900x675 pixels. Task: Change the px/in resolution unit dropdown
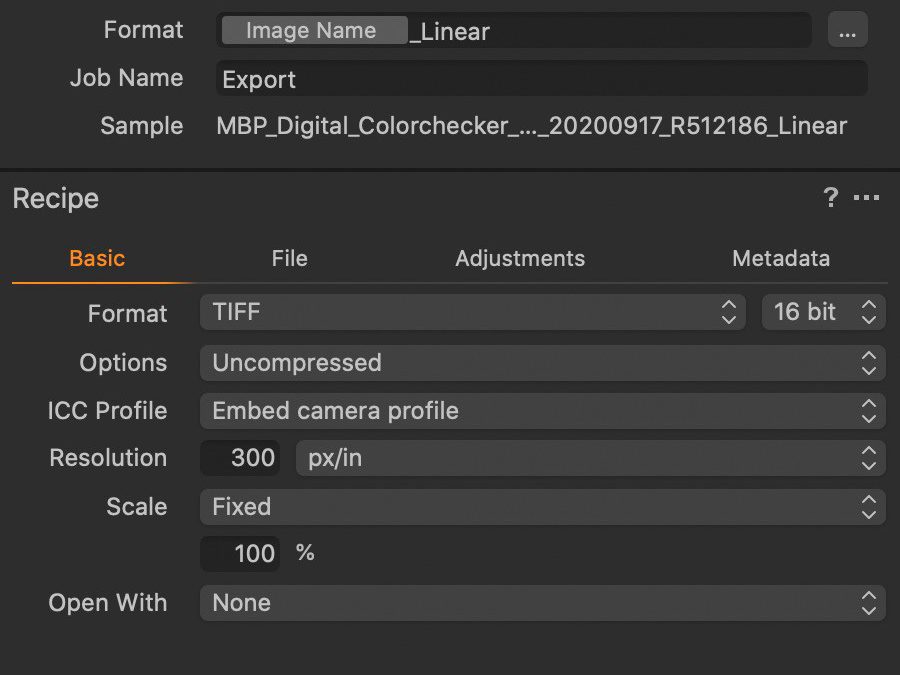pos(590,458)
